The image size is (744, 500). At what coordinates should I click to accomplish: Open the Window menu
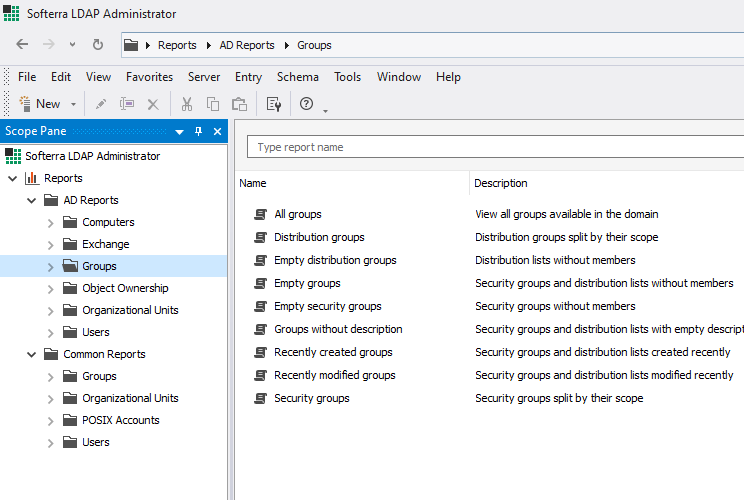point(399,77)
